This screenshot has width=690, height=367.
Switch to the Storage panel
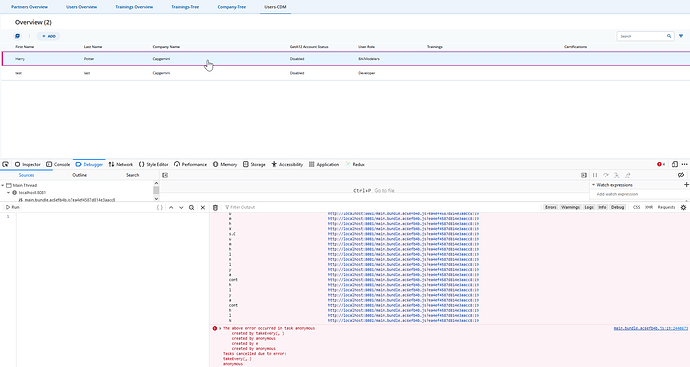coord(254,164)
